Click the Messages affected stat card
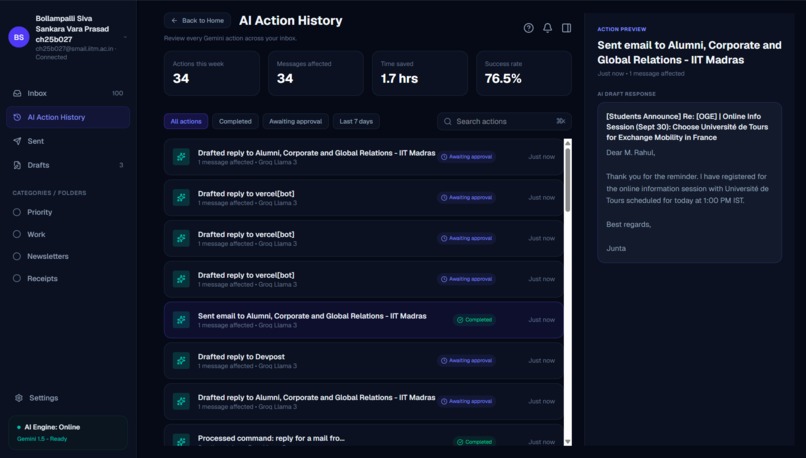806x458 pixels. 316,73
